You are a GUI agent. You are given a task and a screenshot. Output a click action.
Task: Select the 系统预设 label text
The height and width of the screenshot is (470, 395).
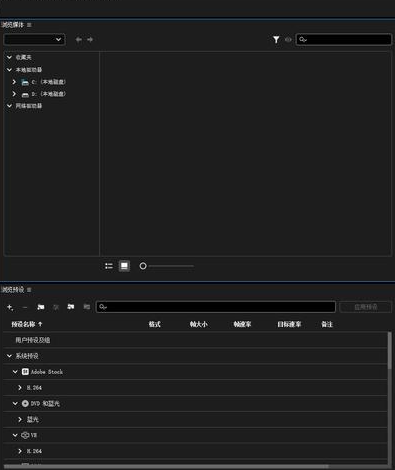tap(27, 356)
